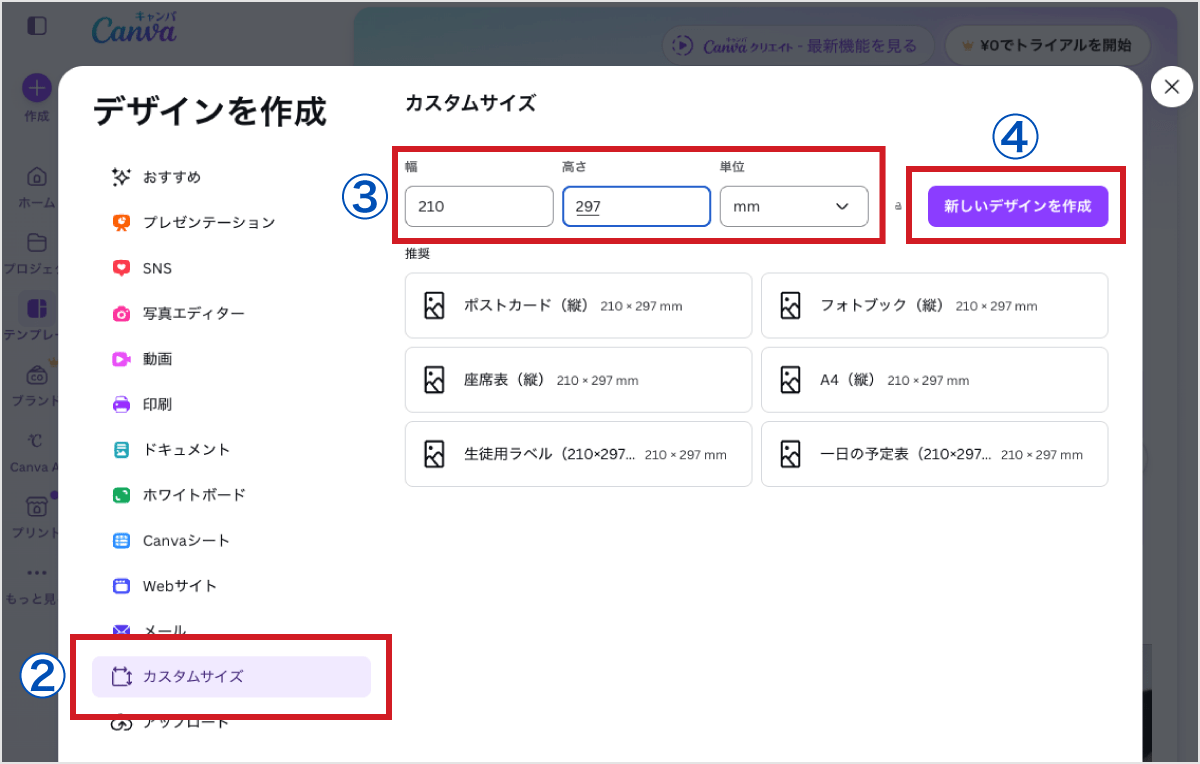
Task: Select the ホワイトボード option
Action: (x=194, y=494)
